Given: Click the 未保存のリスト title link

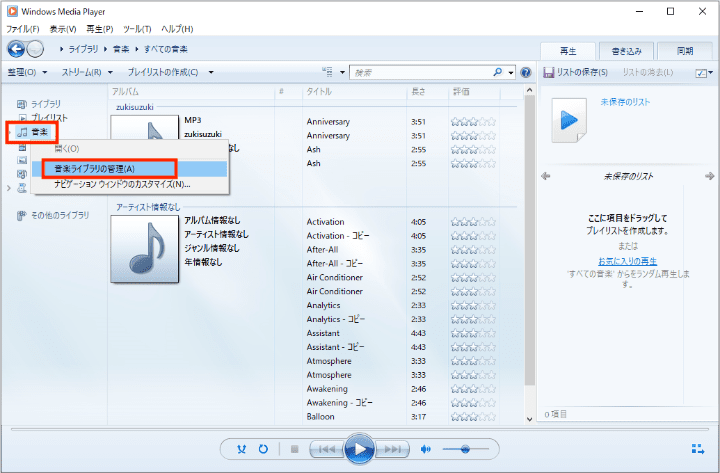Looking at the screenshot, I should pos(625,102).
